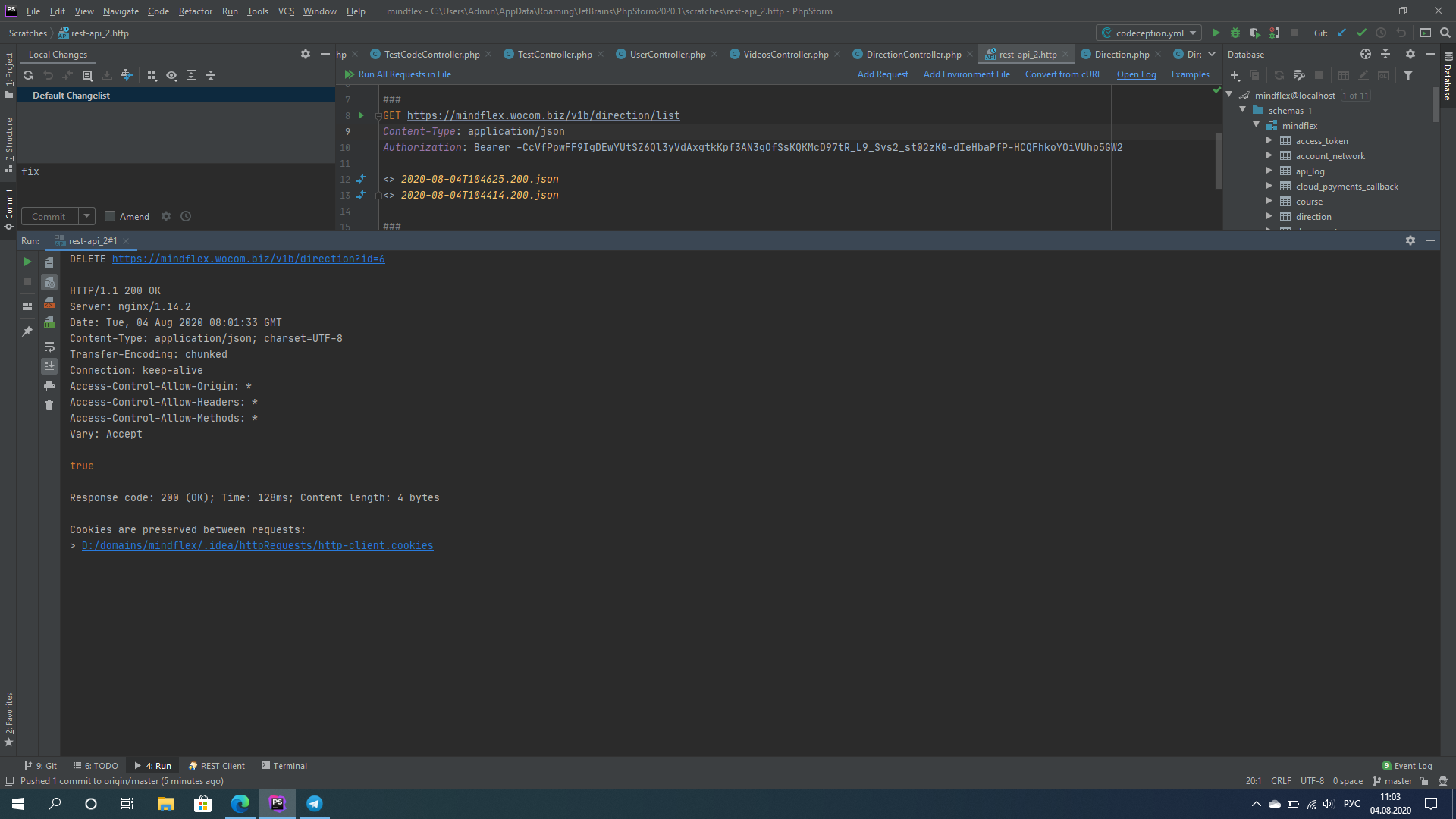Debug codeception.yml with bug icon
This screenshot has height=819, width=1456.
[1235, 33]
